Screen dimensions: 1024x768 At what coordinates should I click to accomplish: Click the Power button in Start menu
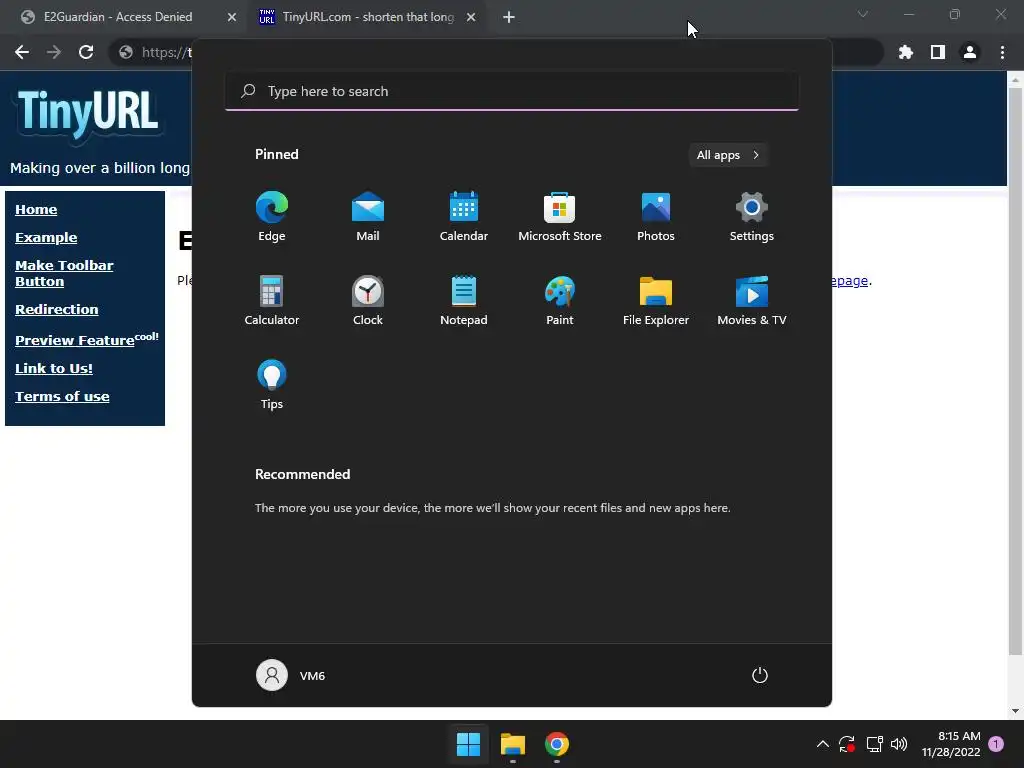click(x=760, y=675)
